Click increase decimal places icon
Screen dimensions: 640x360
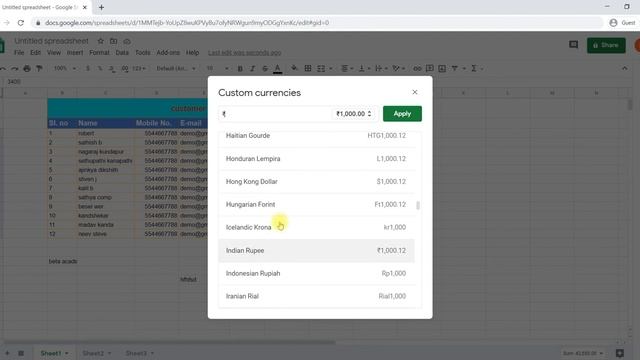coord(125,69)
